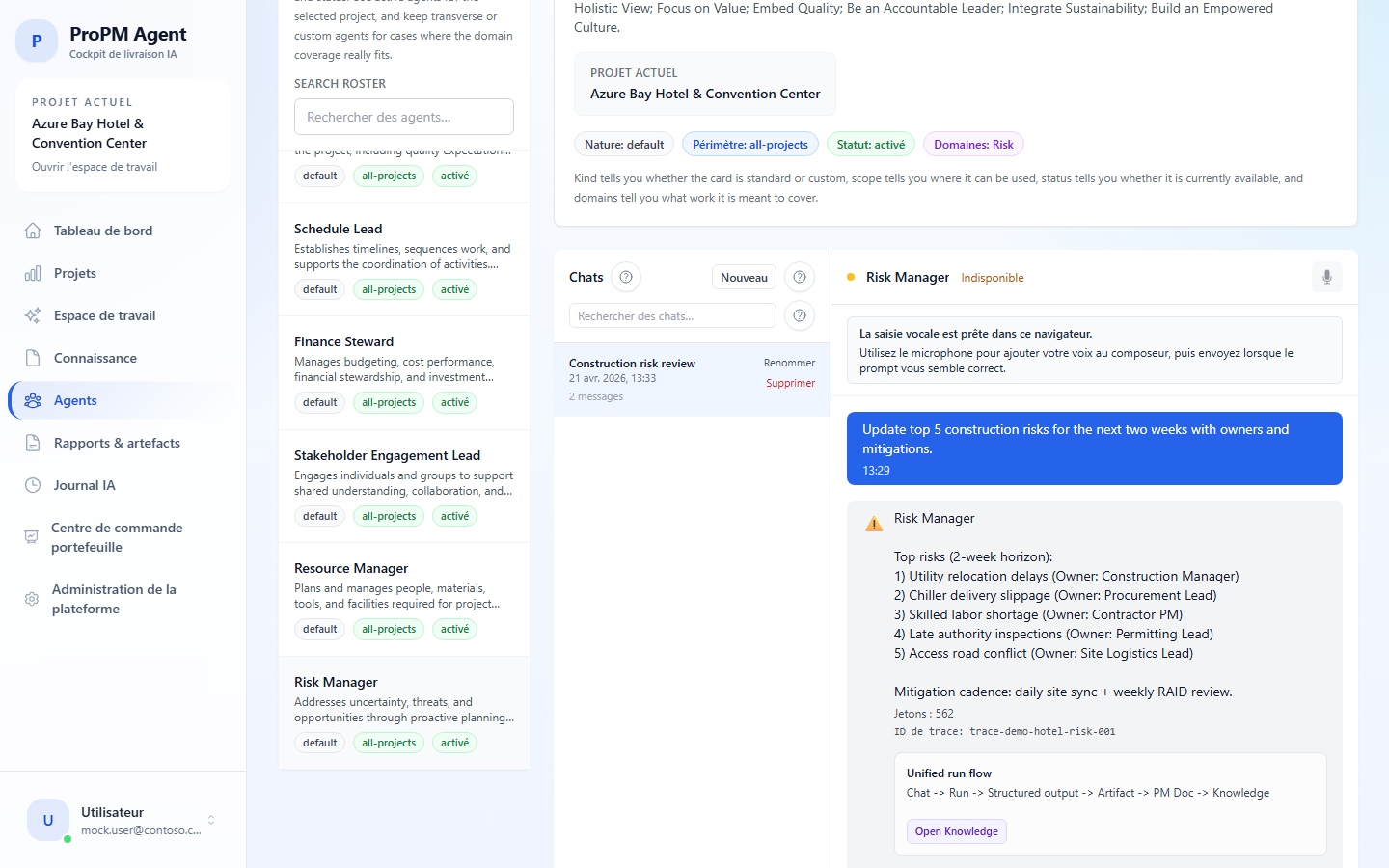Open the Tableau de bord dashboard icon
Viewport: 1389px width, 868px height.
pos(32,231)
